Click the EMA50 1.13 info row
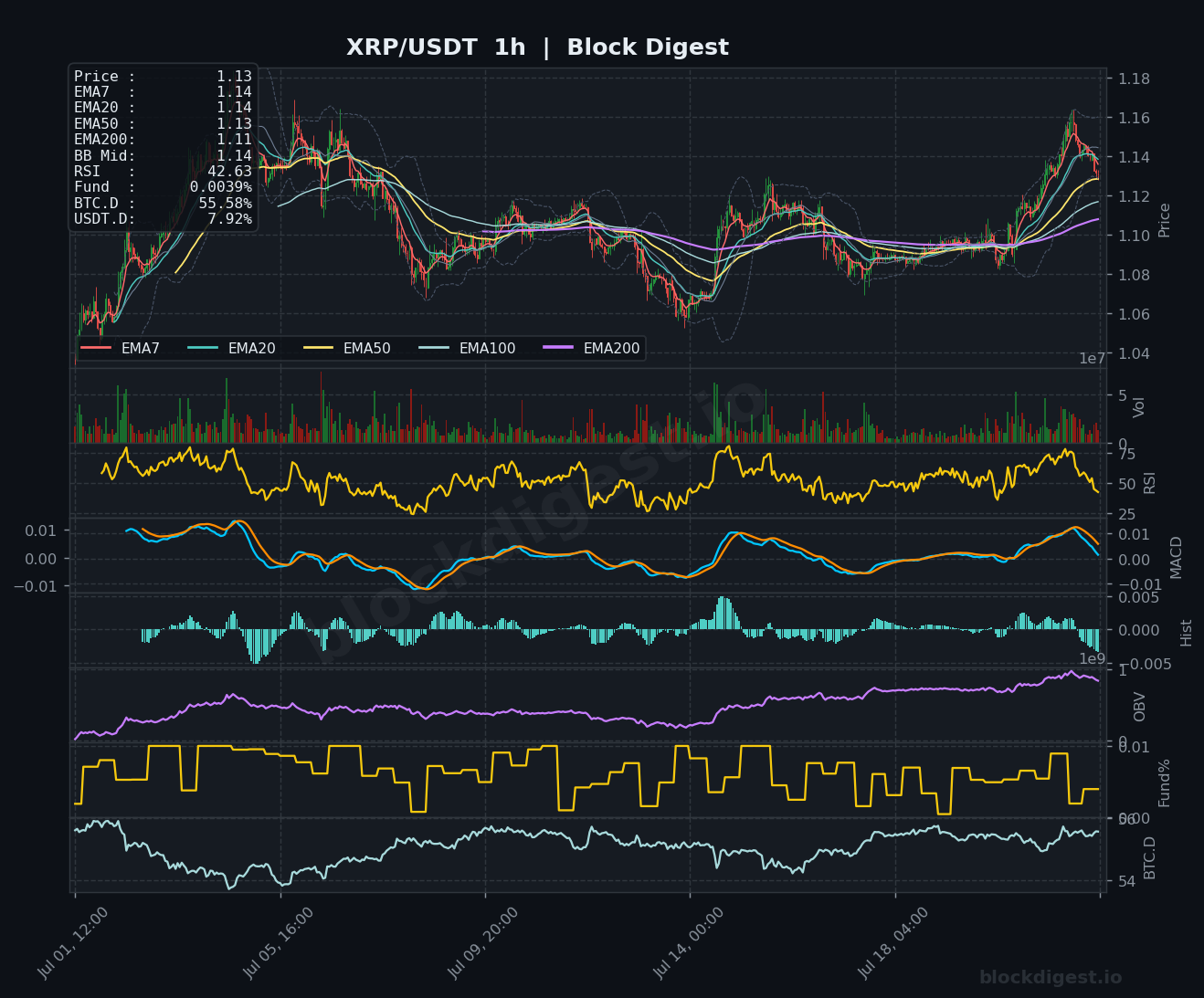 [x=163, y=124]
